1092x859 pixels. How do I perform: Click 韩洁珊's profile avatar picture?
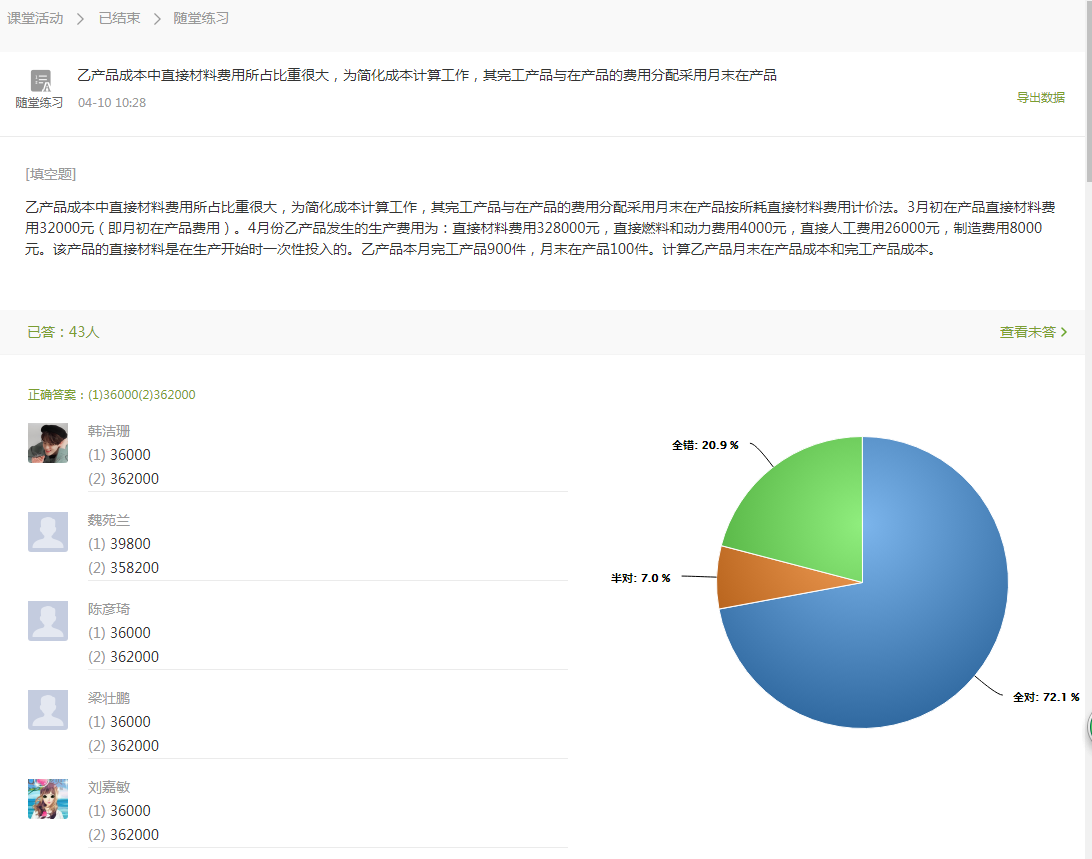[x=47, y=442]
